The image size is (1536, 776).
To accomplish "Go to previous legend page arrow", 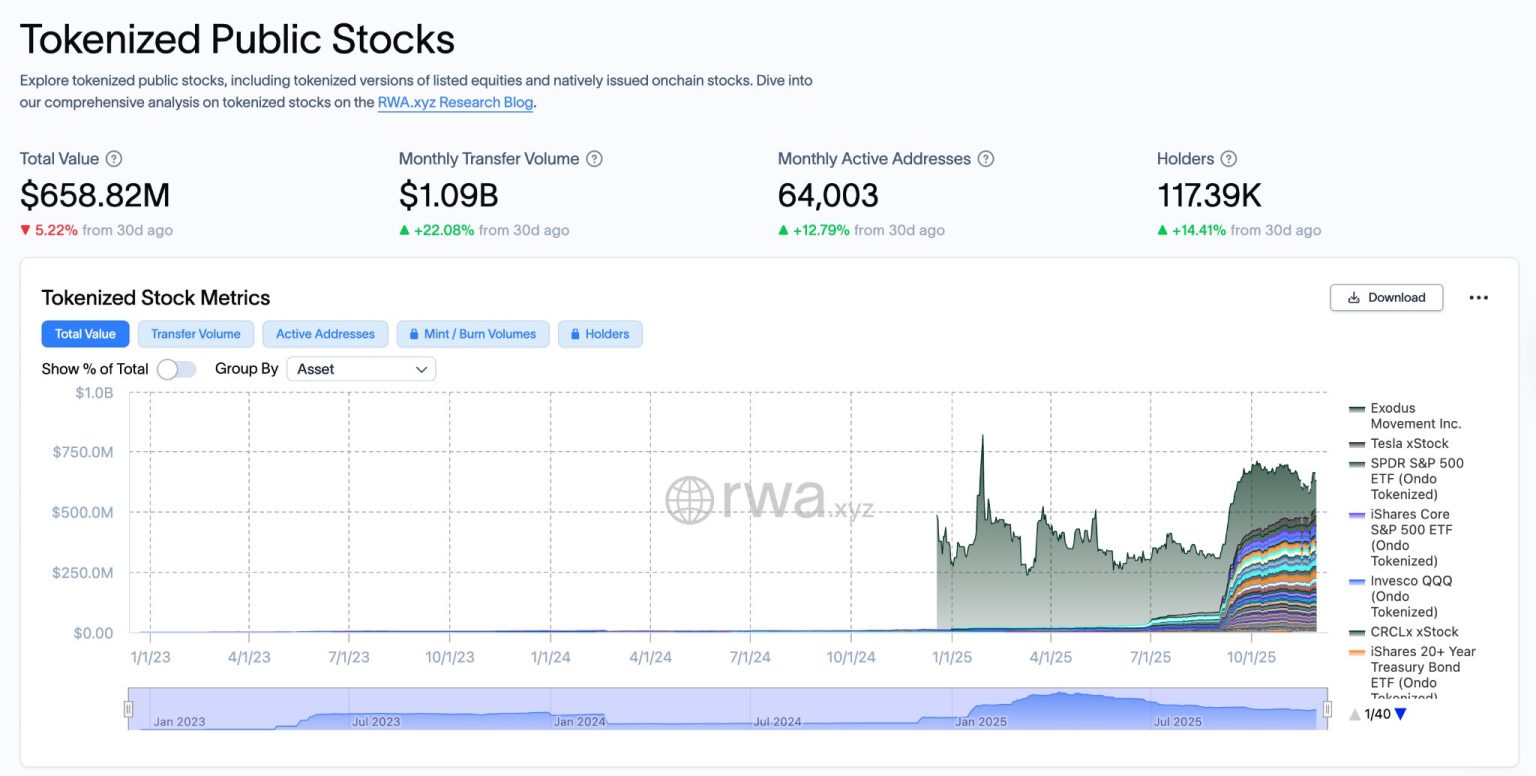I will tap(1354, 714).
